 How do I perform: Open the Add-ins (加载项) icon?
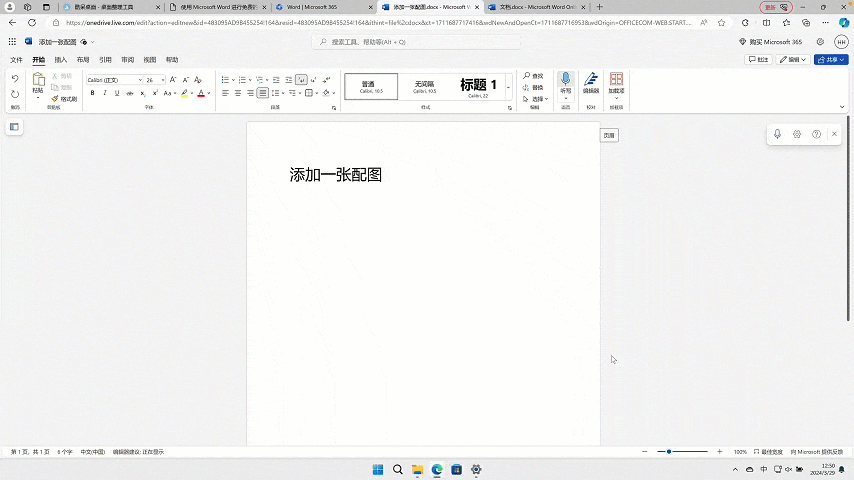tap(616, 80)
